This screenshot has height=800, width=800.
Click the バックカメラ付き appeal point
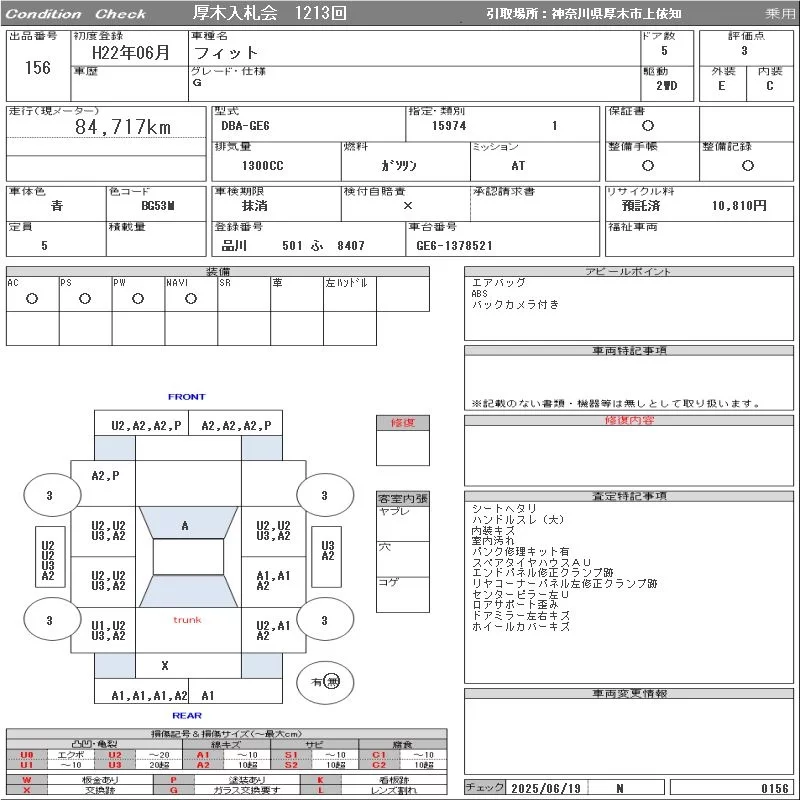[x=515, y=305]
